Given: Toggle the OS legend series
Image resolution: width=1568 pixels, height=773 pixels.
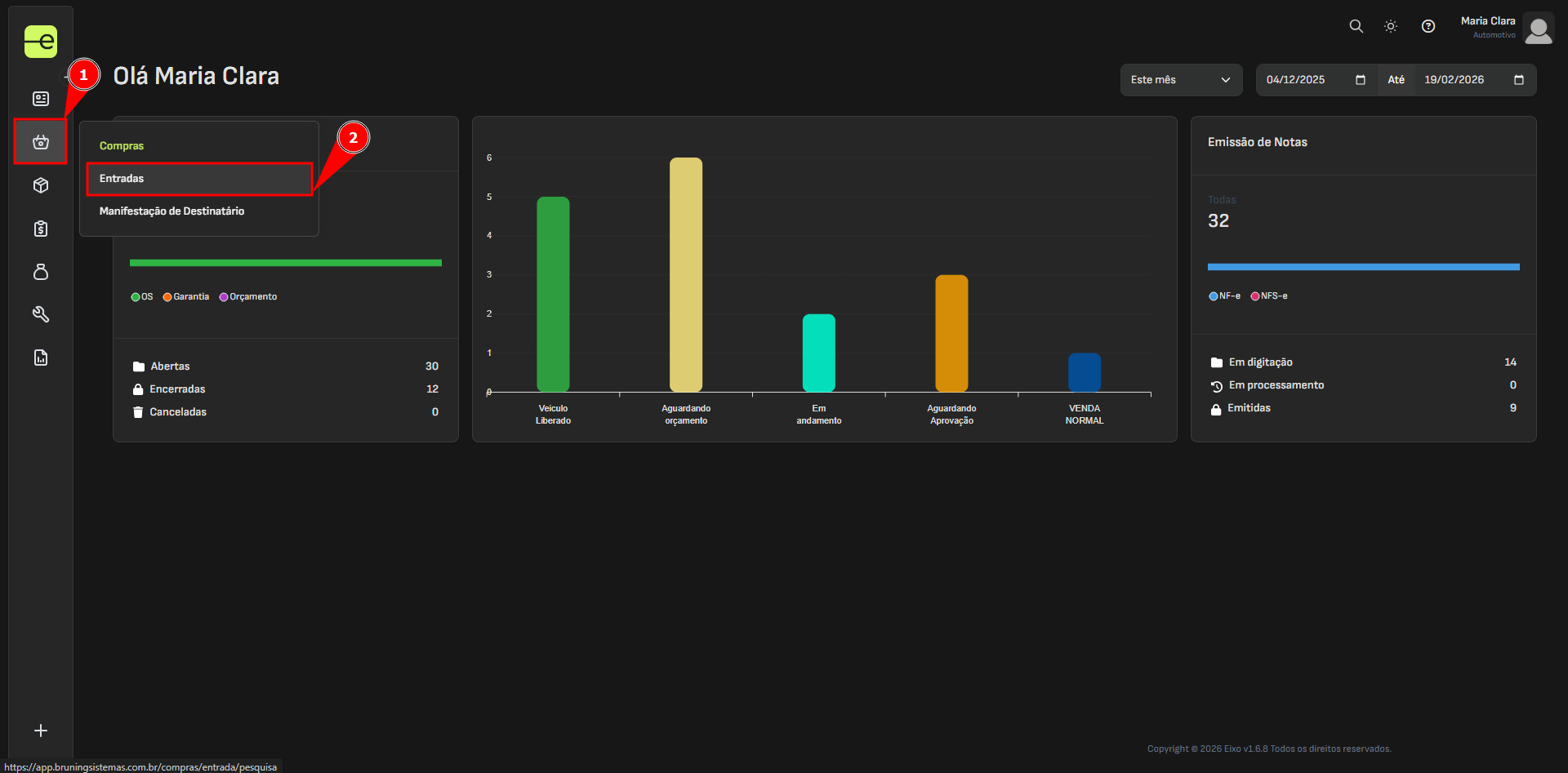Looking at the screenshot, I should 142,297.
